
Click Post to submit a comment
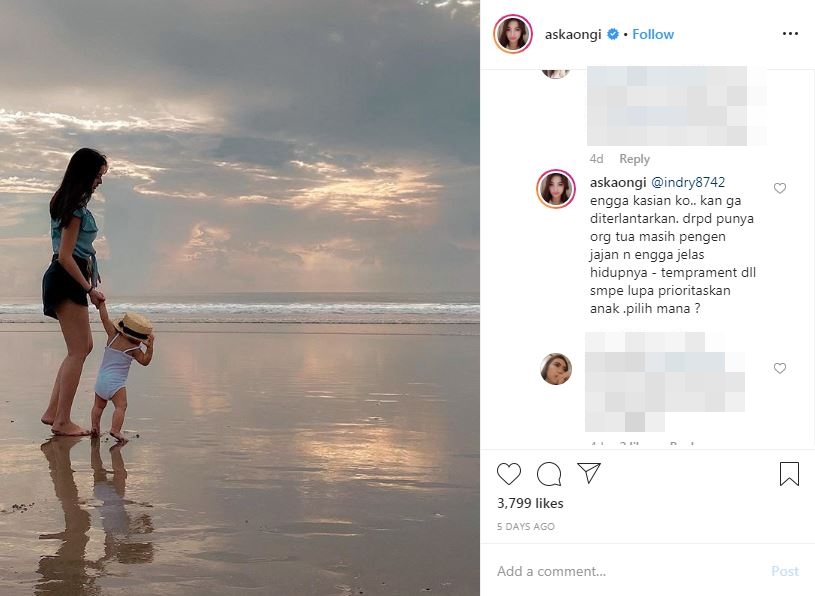tap(783, 571)
